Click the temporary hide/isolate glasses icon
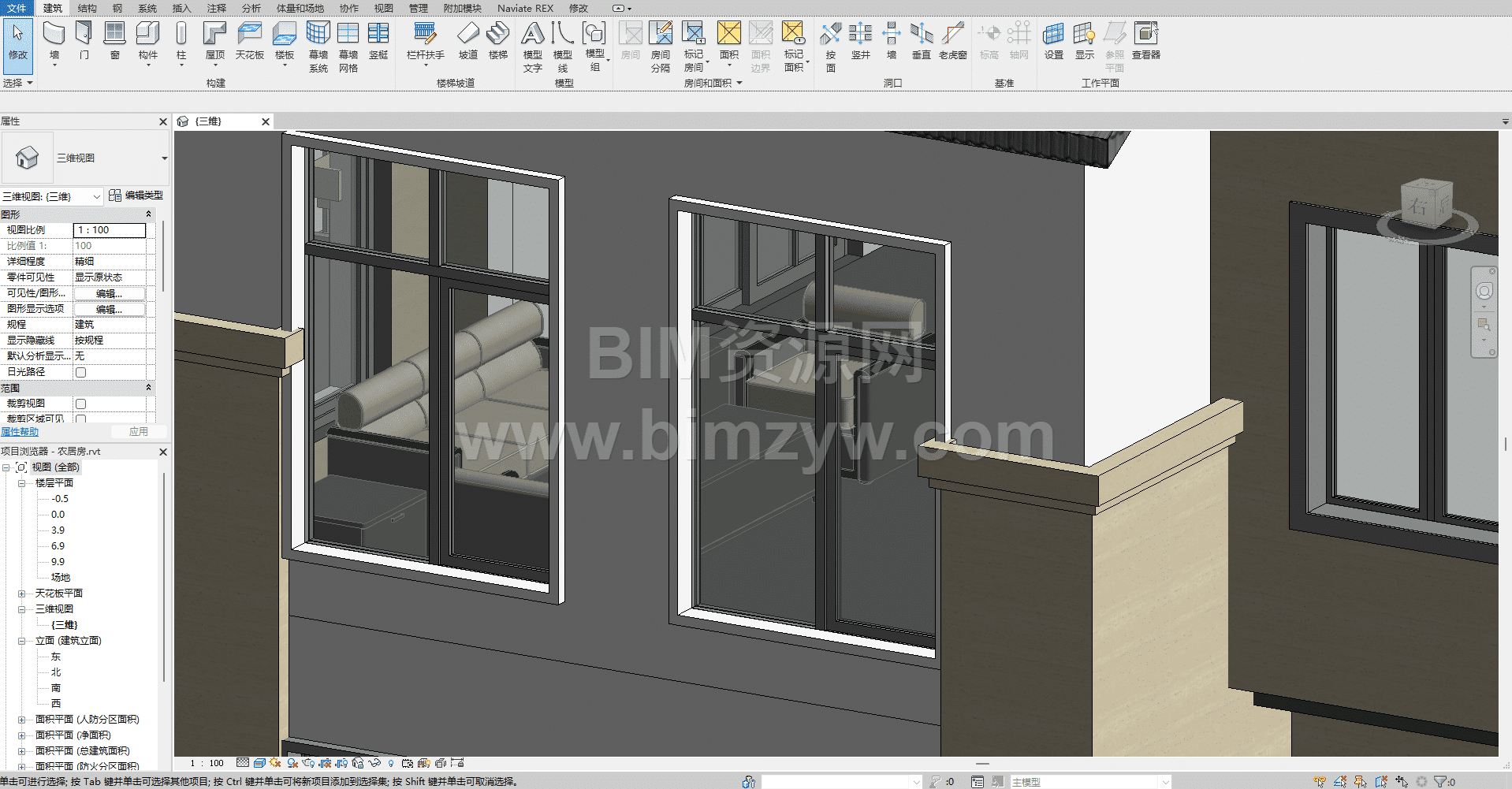 (374, 763)
